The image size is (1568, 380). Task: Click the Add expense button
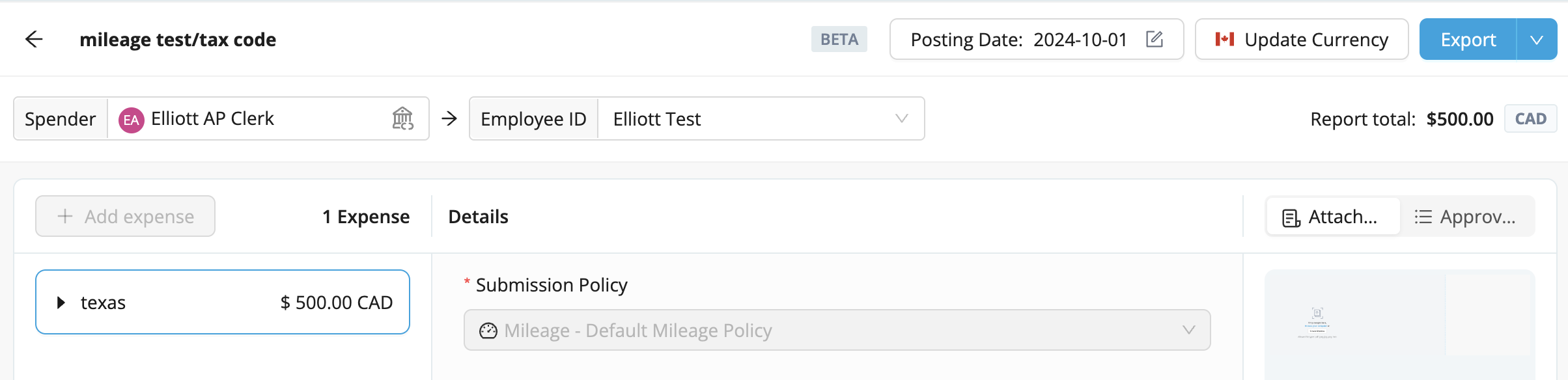coord(125,216)
